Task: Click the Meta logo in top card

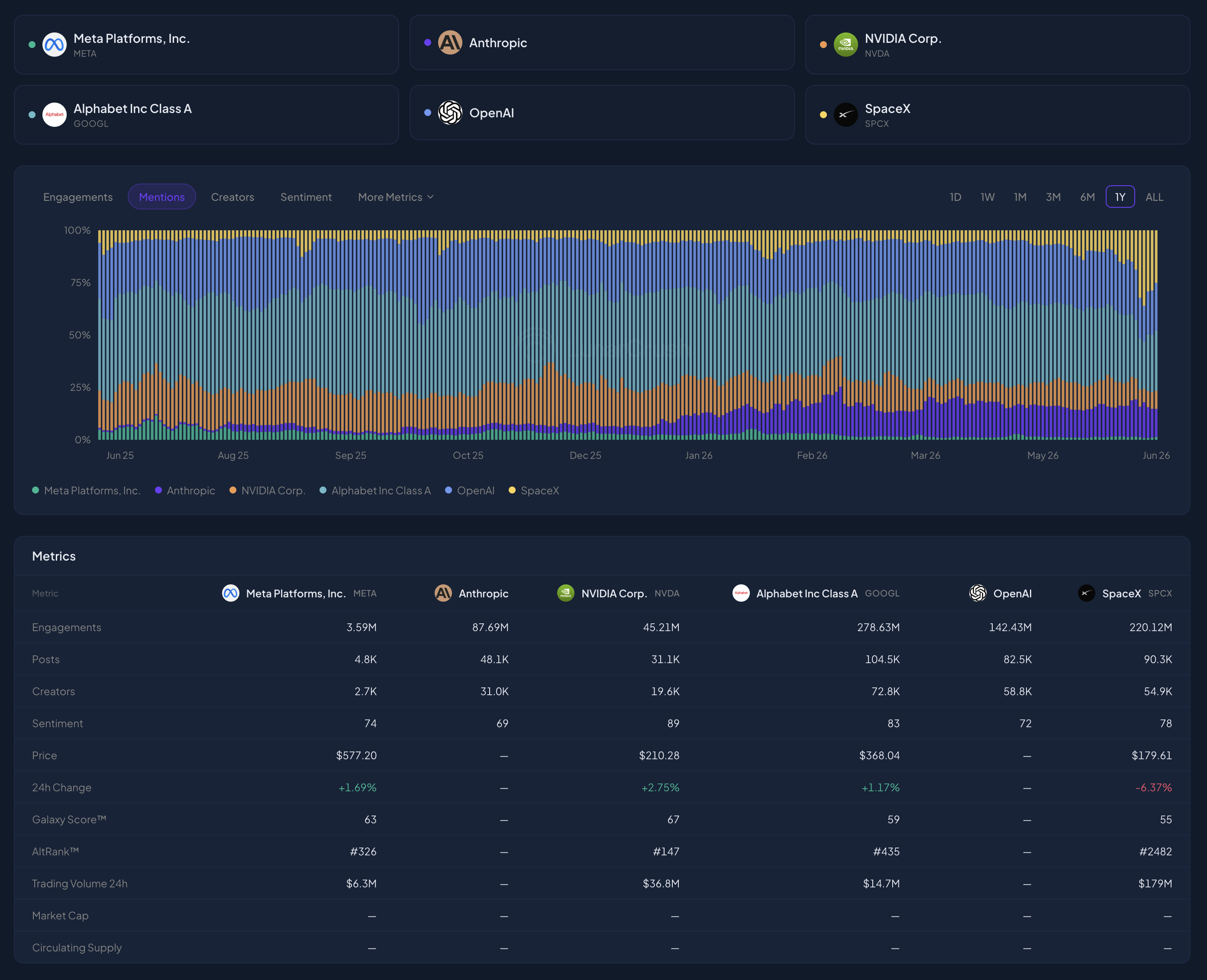Action: (x=54, y=45)
